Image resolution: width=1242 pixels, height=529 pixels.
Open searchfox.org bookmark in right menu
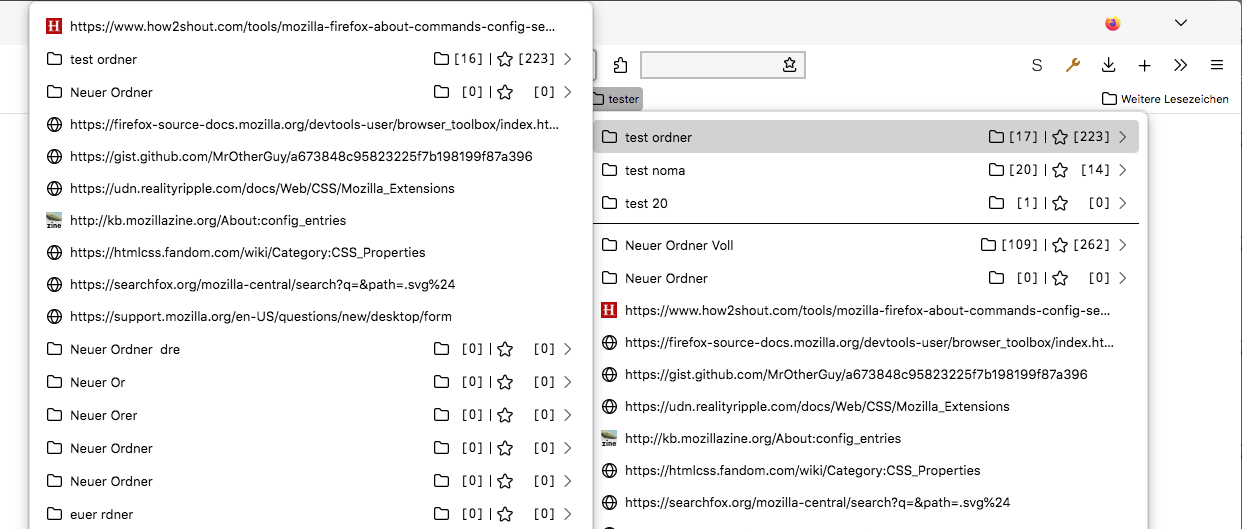pos(816,502)
